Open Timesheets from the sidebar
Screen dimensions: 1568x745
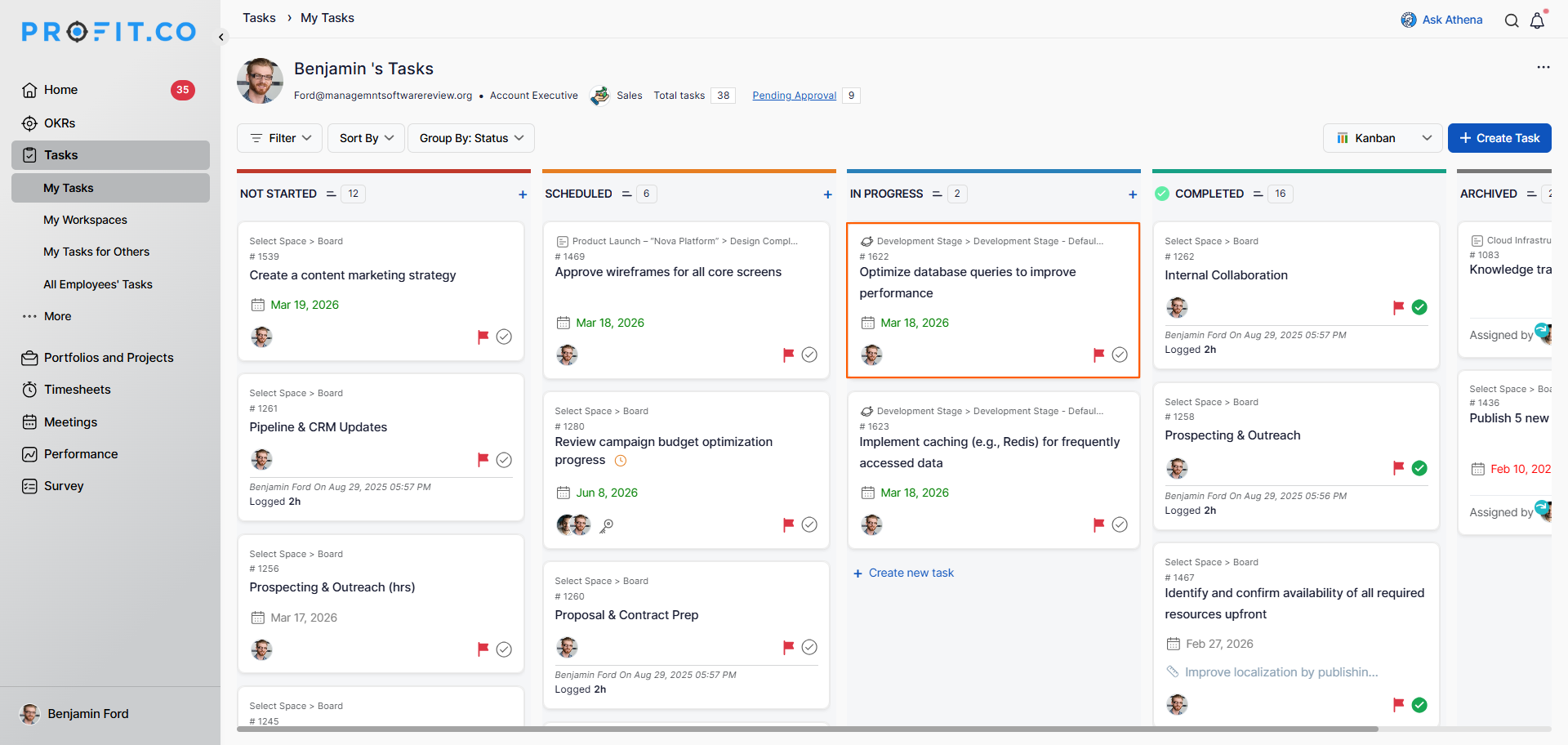(x=77, y=390)
